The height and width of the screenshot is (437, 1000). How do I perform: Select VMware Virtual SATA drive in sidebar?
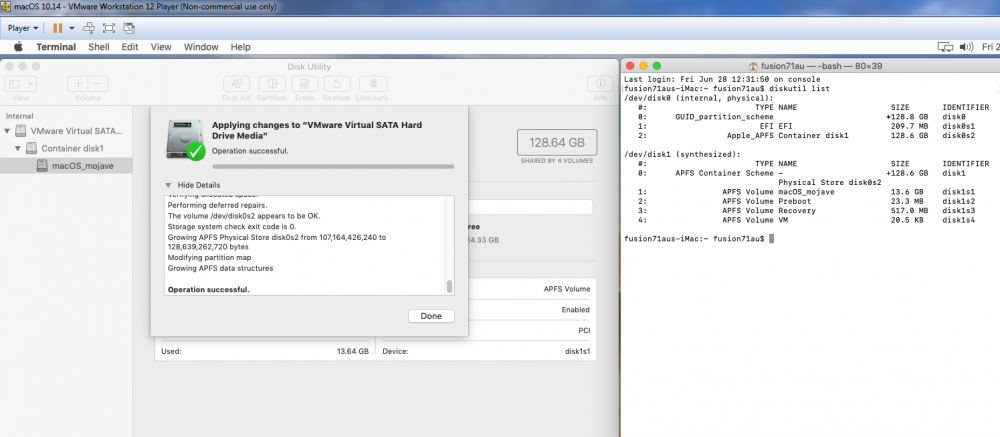tap(70, 131)
